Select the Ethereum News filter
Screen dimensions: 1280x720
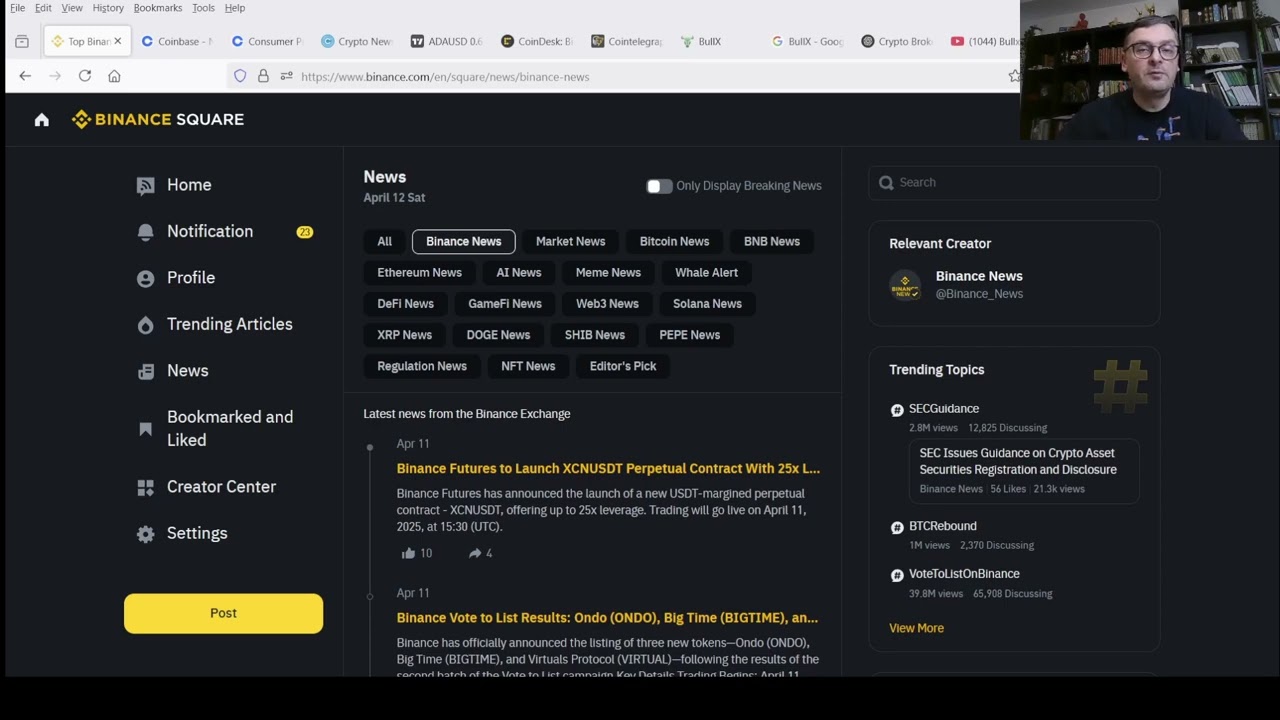(x=420, y=273)
